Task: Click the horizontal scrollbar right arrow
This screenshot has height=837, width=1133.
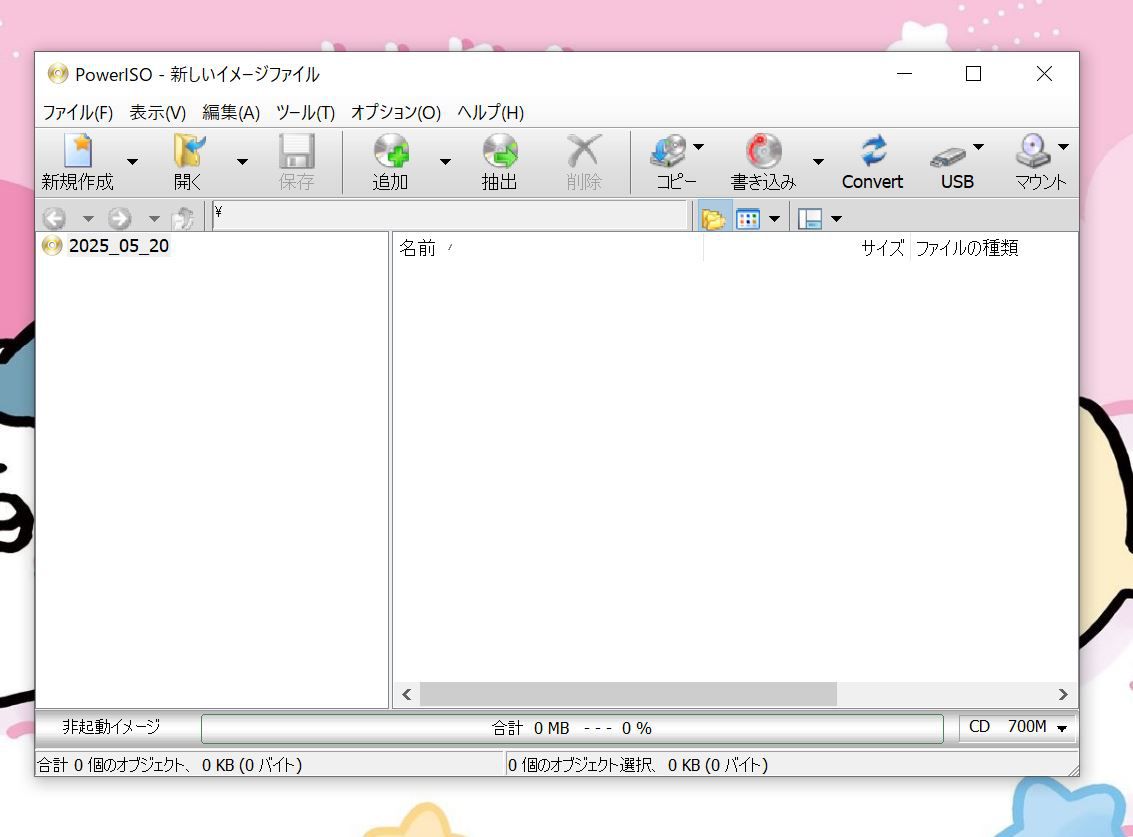Action: [x=1063, y=695]
